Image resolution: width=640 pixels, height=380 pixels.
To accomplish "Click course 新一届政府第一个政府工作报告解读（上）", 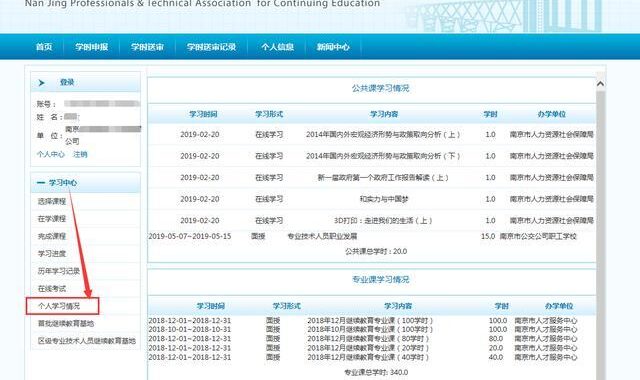I will pos(383,178).
